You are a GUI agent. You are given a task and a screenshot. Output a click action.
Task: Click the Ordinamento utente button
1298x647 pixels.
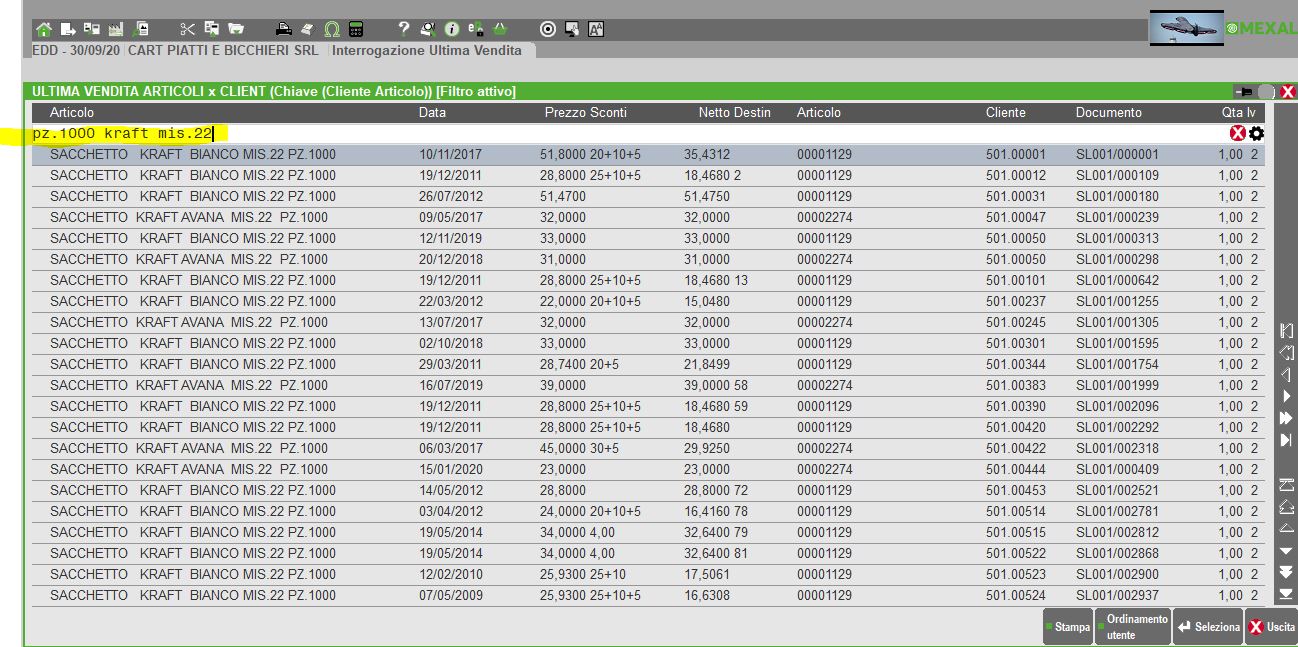pyautogui.click(x=1134, y=627)
